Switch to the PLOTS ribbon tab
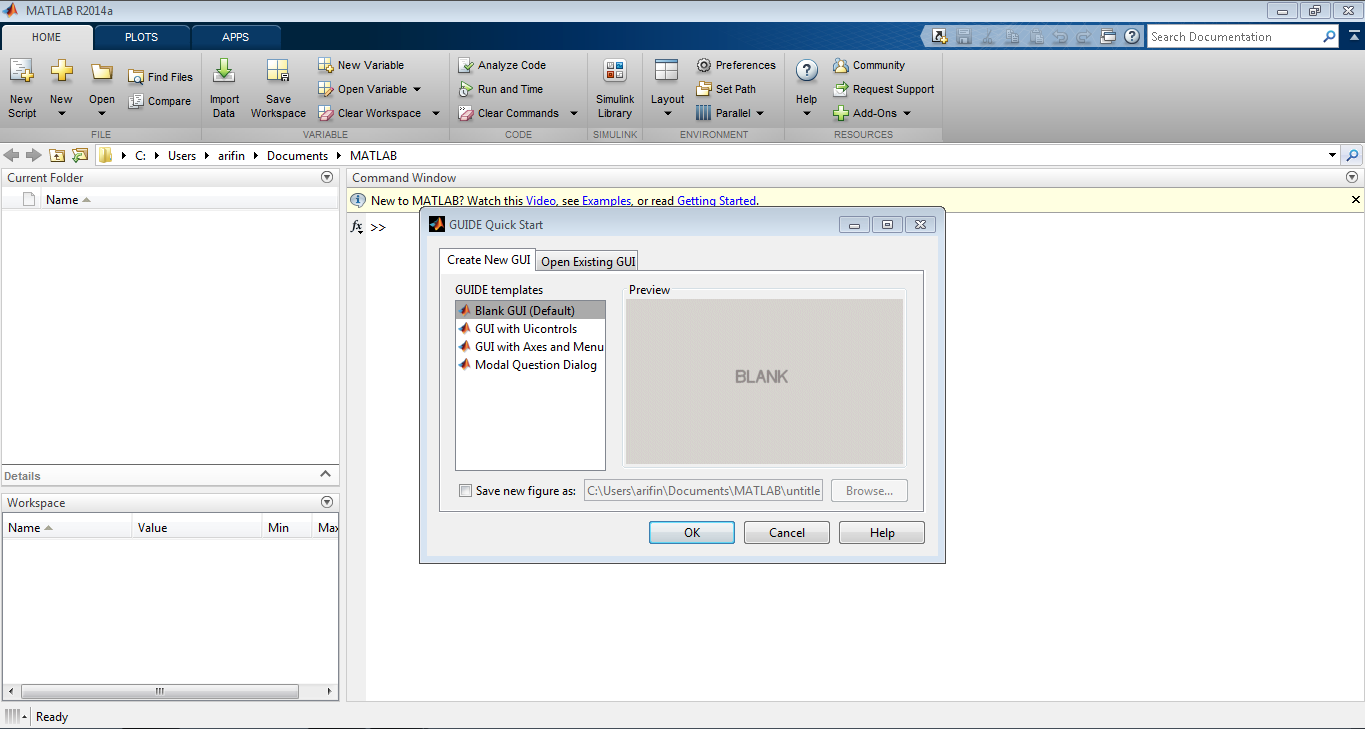Image resolution: width=1365 pixels, height=729 pixels. [x=141, y=37]
